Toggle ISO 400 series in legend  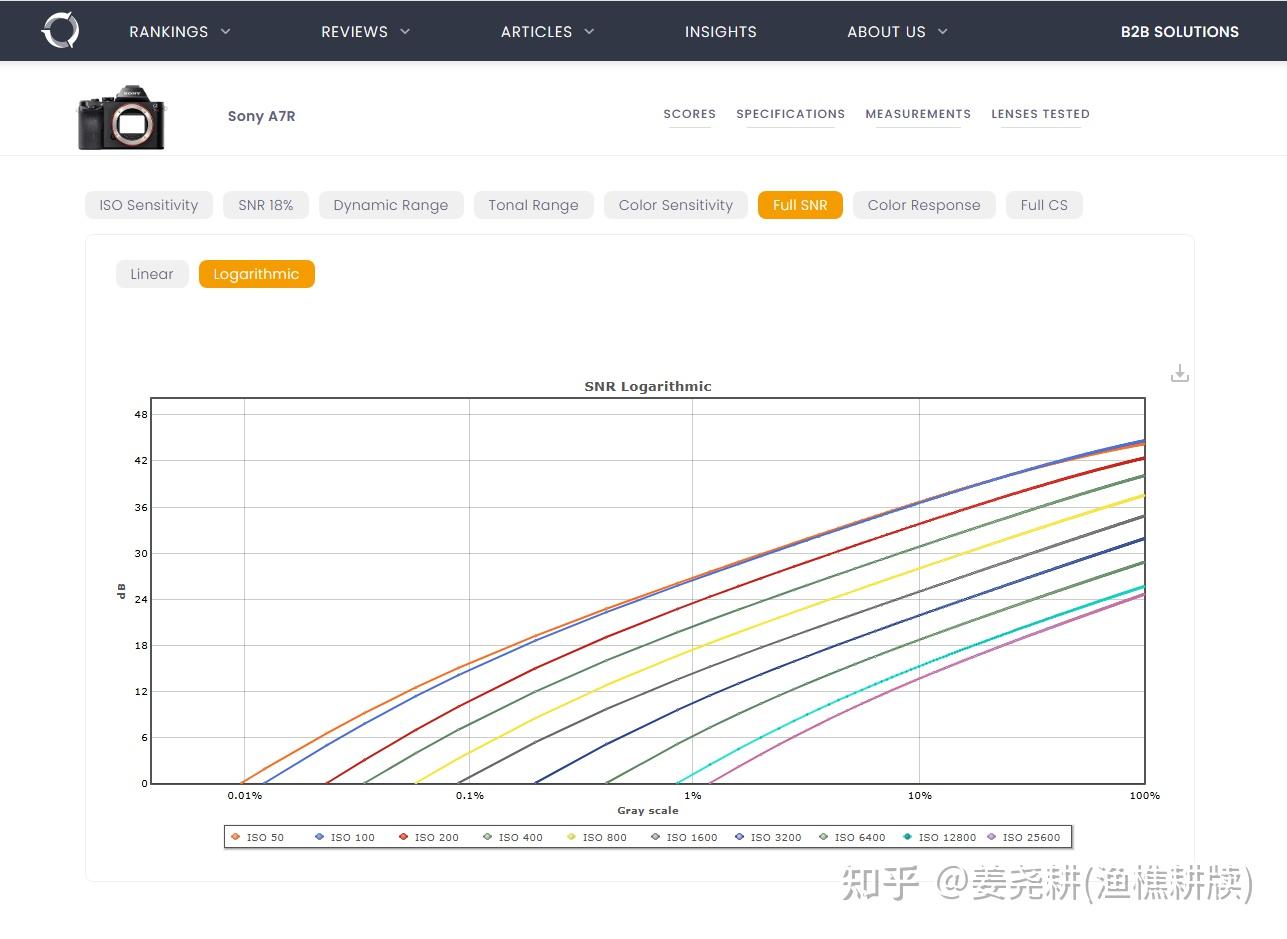tap(513, 837)
